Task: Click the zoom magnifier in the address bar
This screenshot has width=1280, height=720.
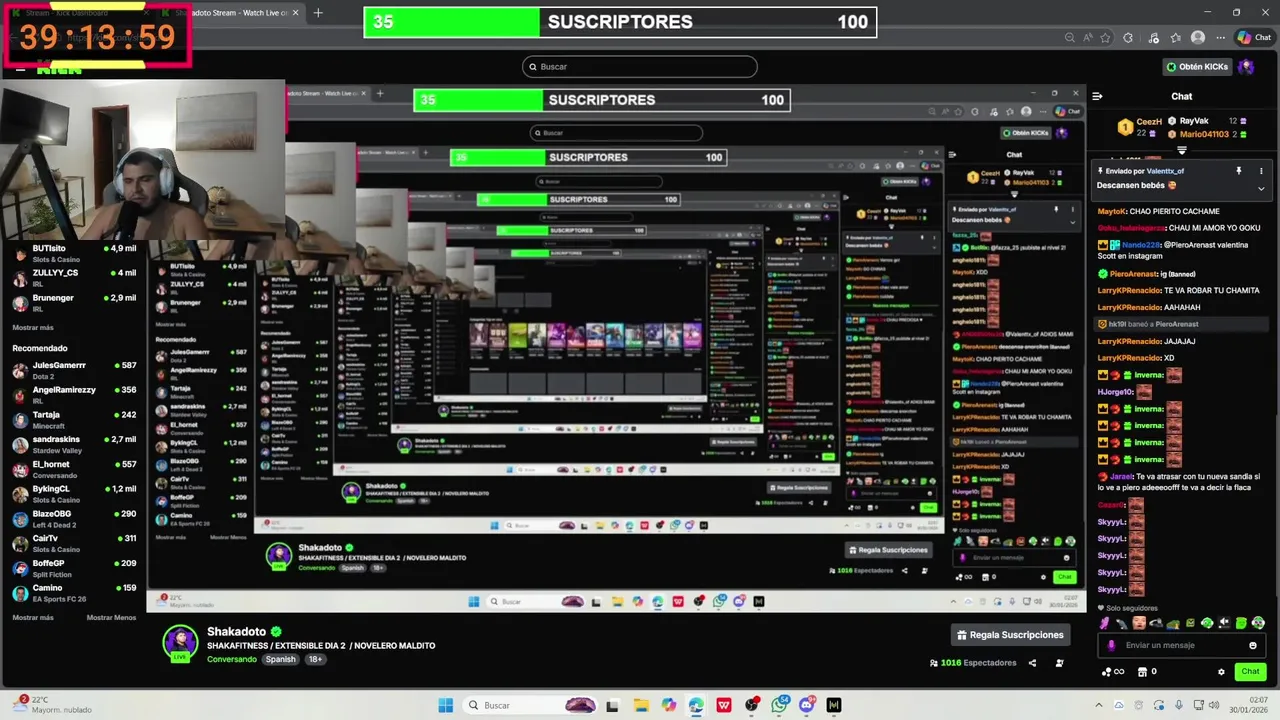Action: [1070, 37]
